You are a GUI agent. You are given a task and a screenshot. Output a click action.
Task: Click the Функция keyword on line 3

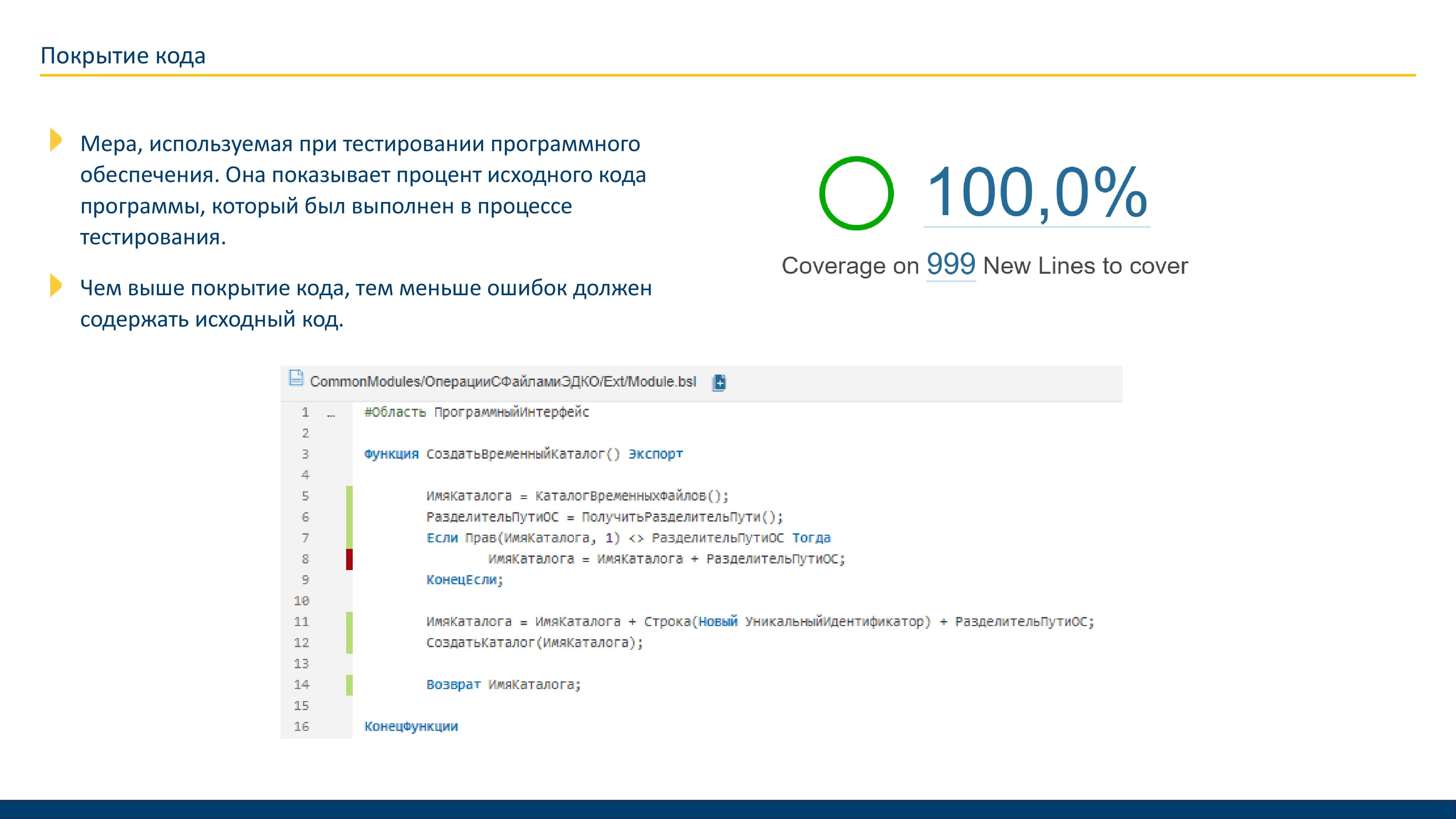point(391,454)
